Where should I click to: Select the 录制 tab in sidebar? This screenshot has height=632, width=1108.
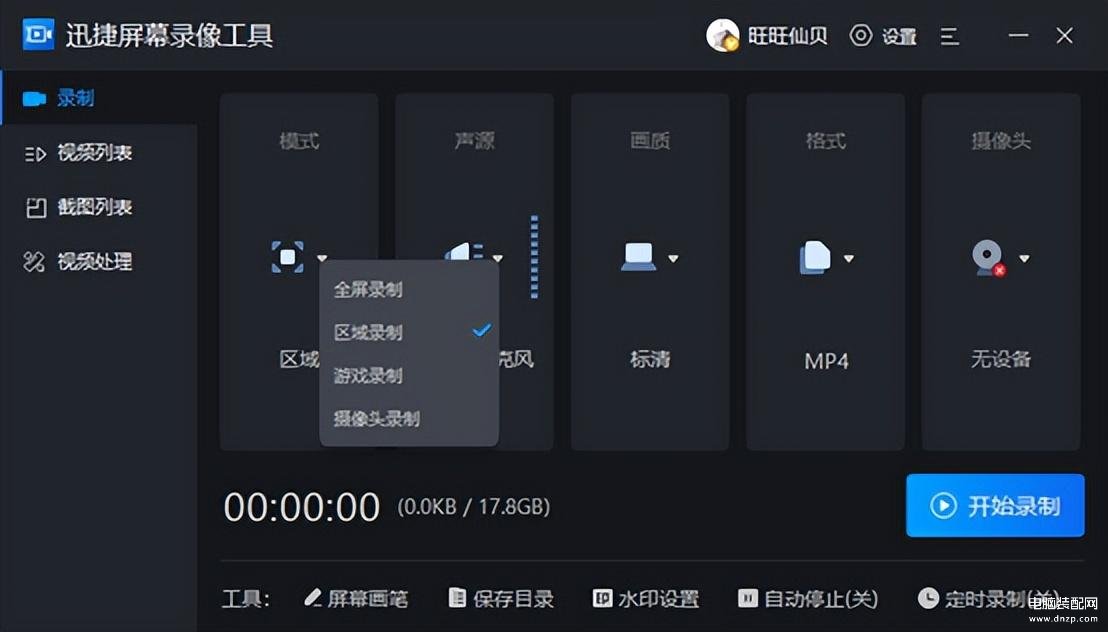click(x=99, y=98)
